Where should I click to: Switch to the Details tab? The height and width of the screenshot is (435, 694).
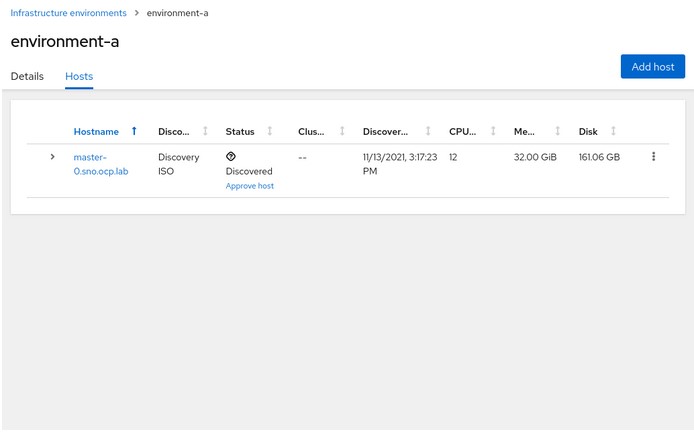[x=27, y=76]
